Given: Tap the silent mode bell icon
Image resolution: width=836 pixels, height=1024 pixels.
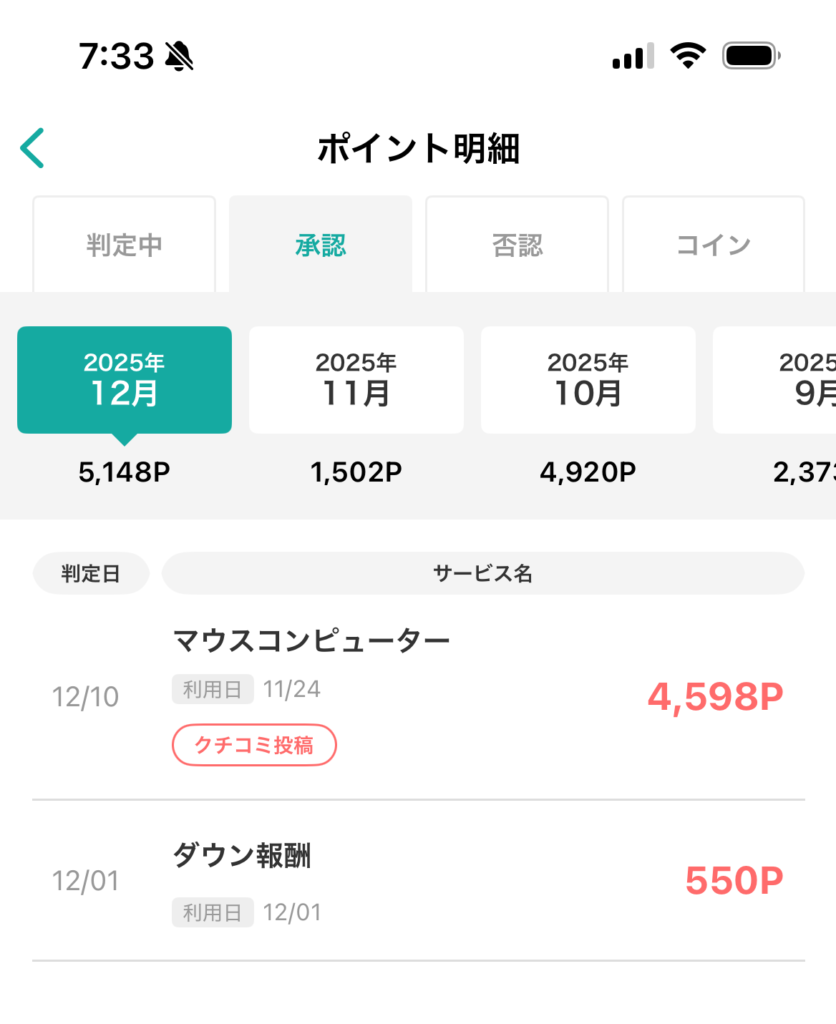Looking at the screenshot, I should 181,57.
